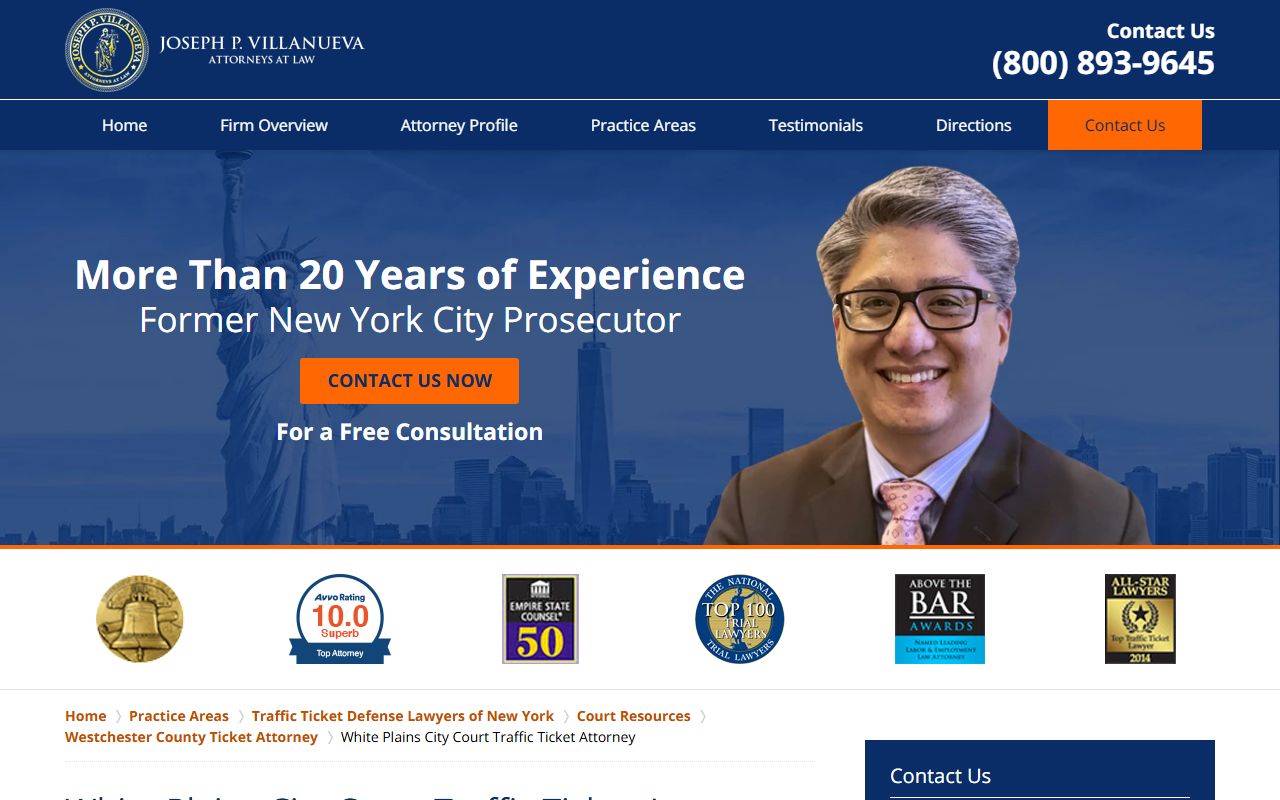Open the Directions nav item

974,125
